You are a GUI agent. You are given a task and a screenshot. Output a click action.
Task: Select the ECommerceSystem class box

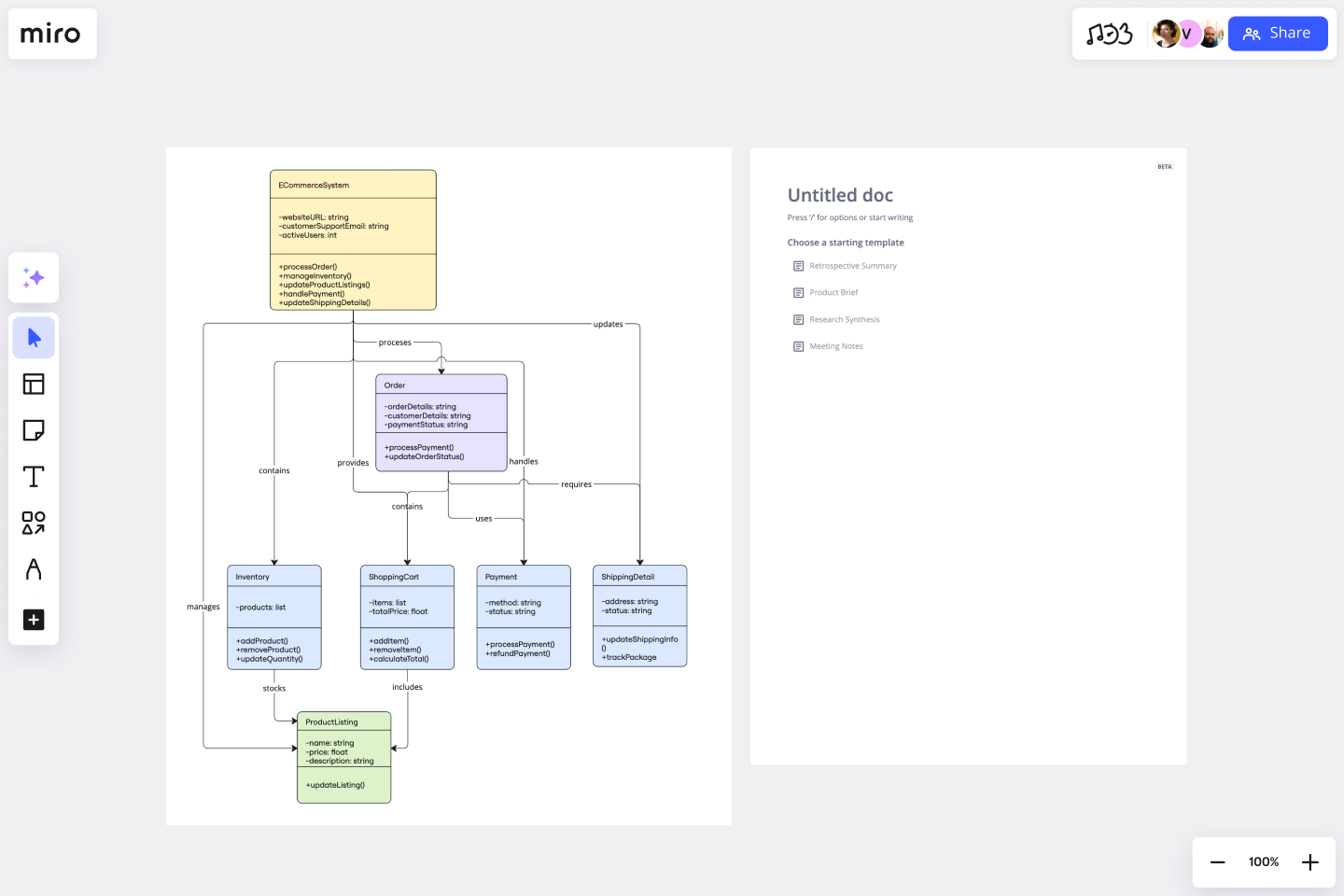(x=353, y=239)
